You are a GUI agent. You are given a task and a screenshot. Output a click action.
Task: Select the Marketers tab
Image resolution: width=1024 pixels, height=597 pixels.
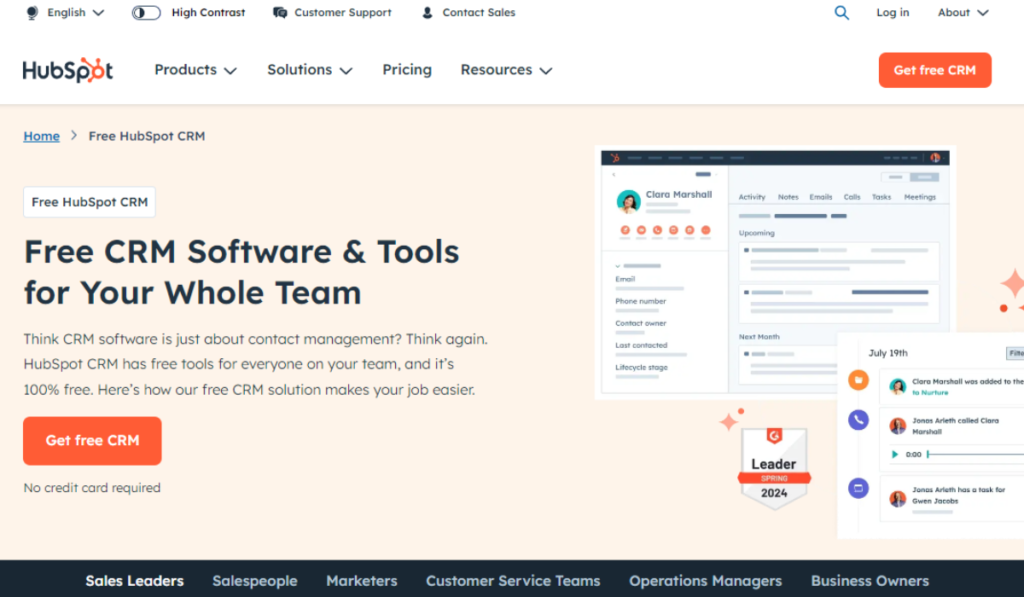[x=362, y=581]
